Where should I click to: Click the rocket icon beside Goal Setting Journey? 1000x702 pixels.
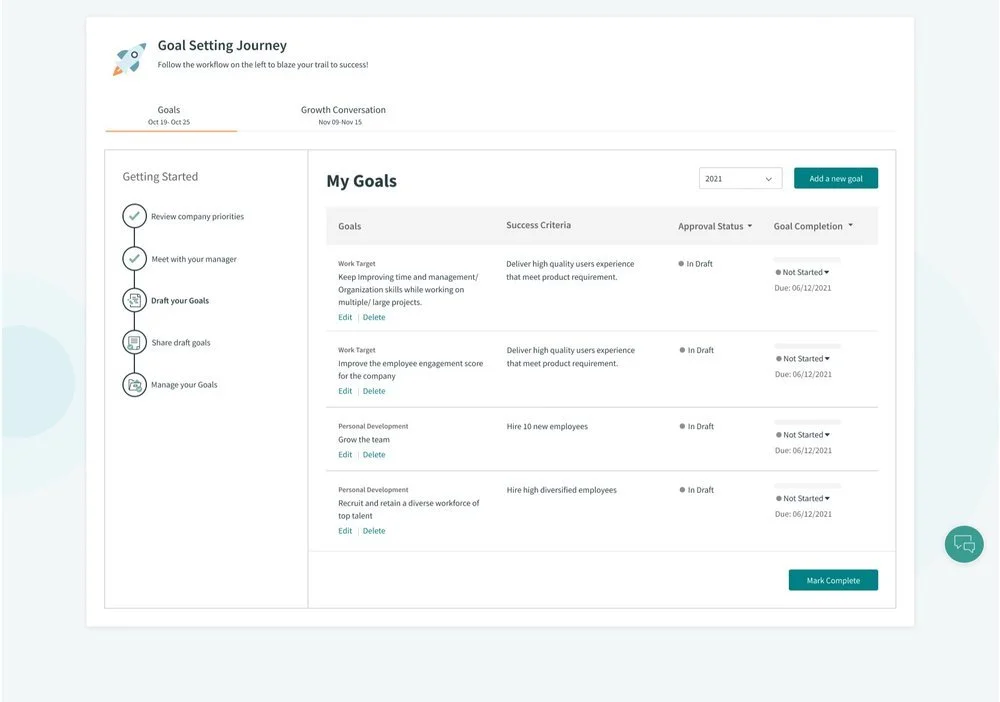[129, 59]
